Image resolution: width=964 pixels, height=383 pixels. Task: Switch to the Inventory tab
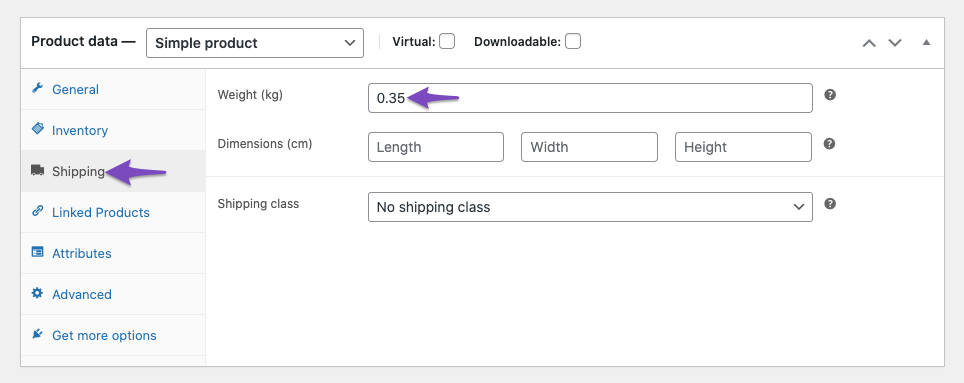point(113,130)
